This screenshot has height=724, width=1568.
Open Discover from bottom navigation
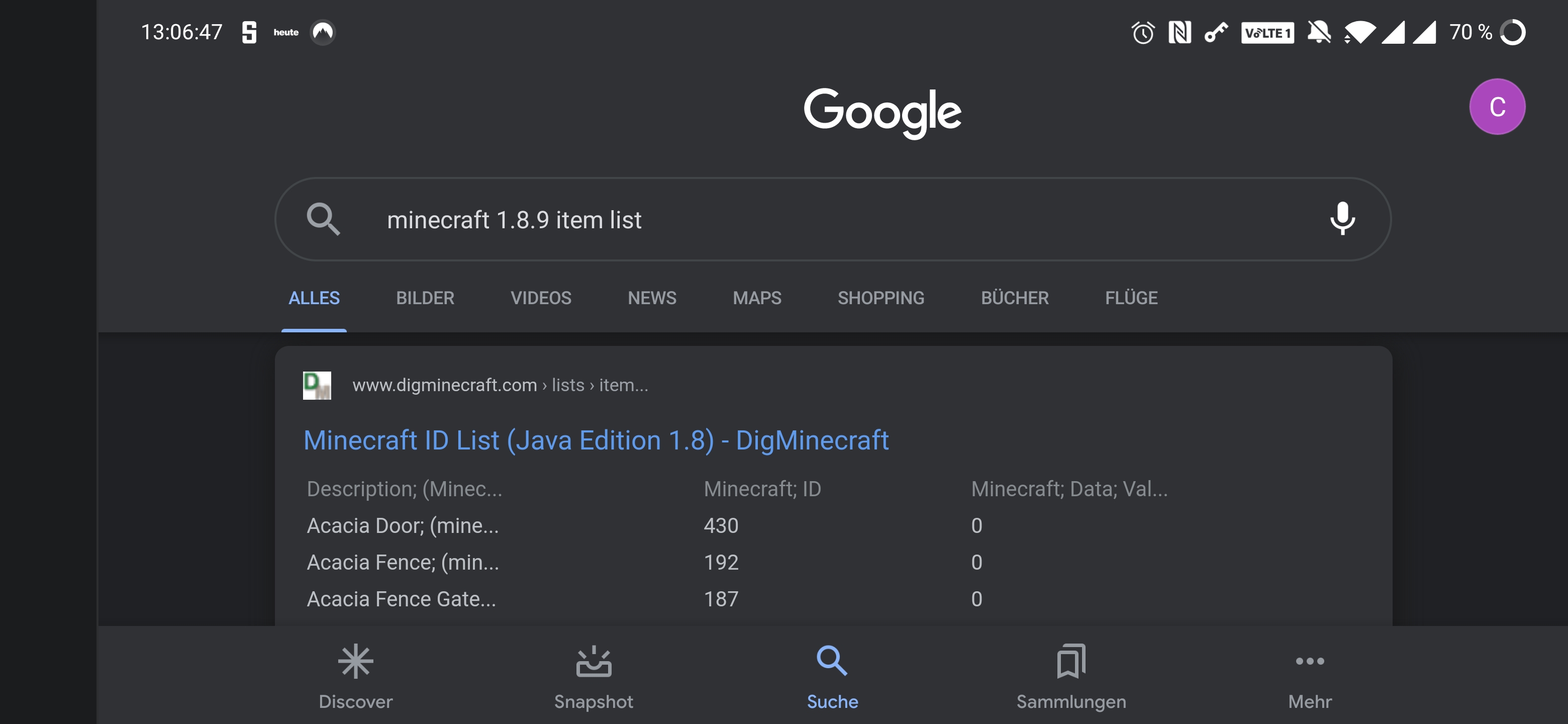pos(355,677)
